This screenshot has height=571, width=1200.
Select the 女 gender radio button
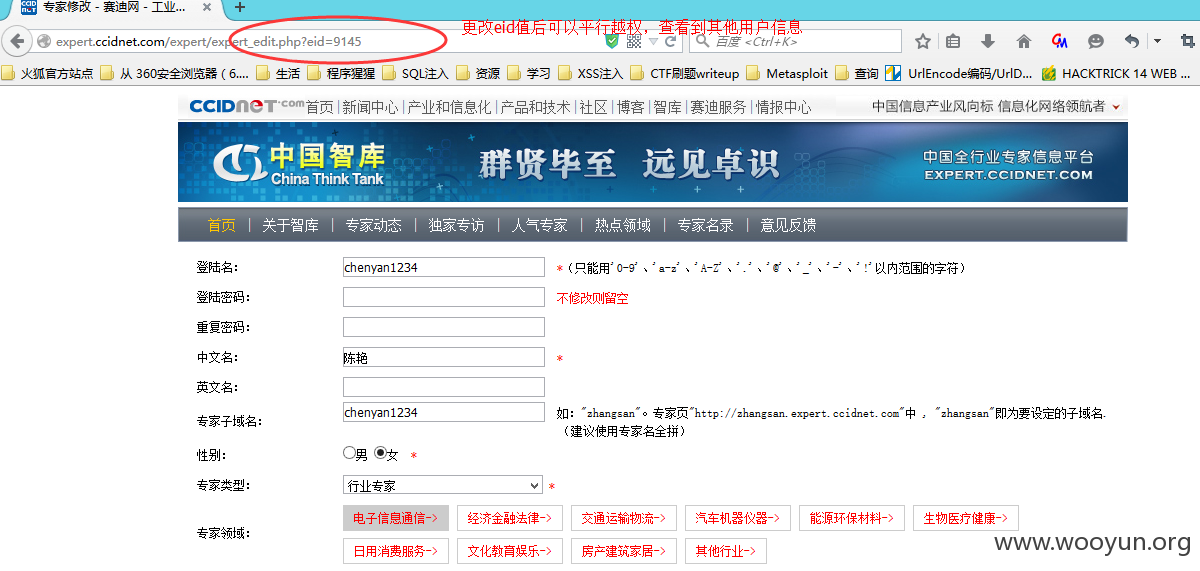tap(380, 453)
